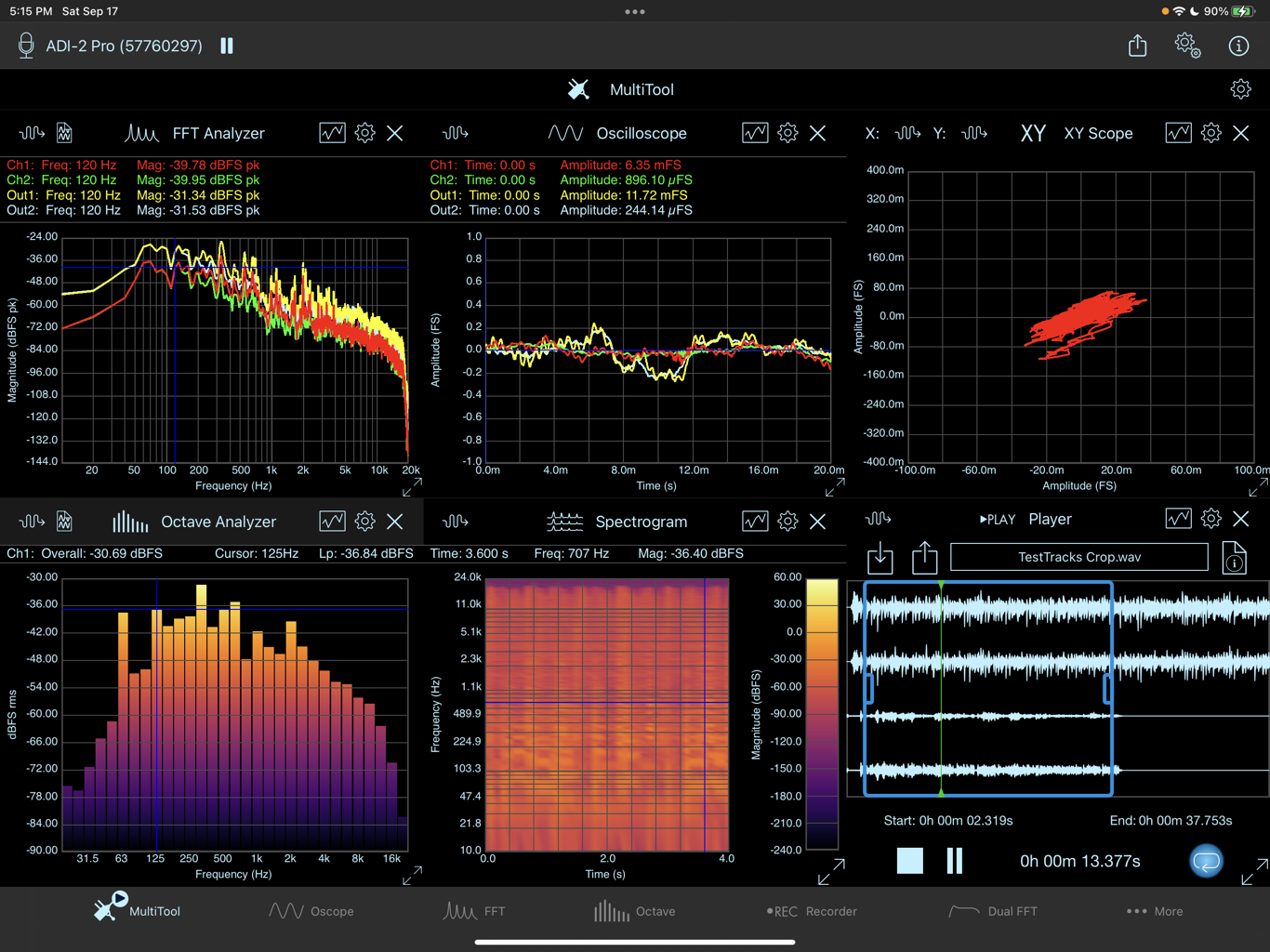Click the TestTracks Crop.wav filename field
Screen dimensions: 1270x952
[x=1078, y=558]
